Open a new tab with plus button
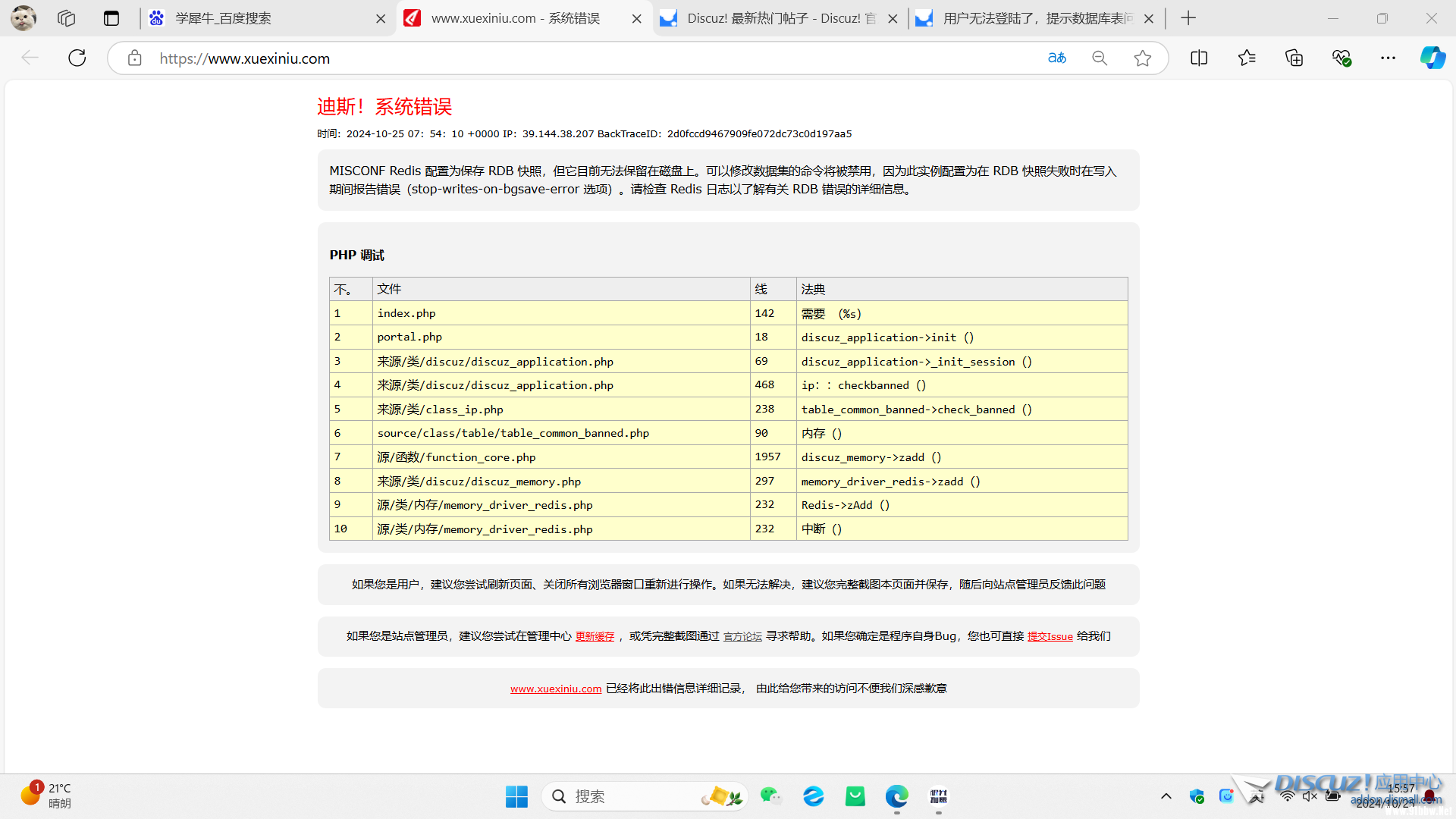The image size is (1456, 819). point(1188,18)
